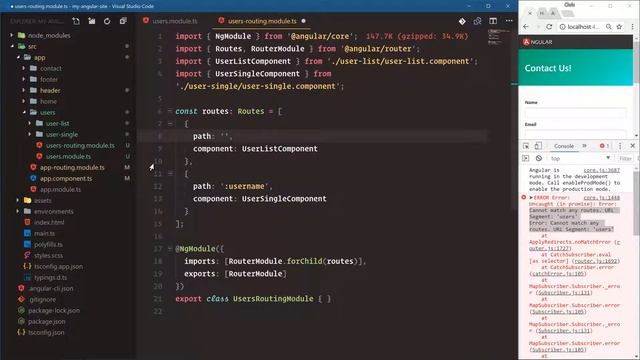Open the core.js:3687 source link in console
640x360 pixels.
(601, 170)
